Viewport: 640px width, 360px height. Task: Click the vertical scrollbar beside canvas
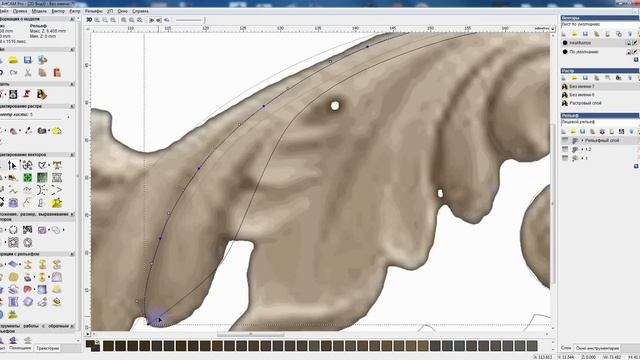(x=553, y=204)
